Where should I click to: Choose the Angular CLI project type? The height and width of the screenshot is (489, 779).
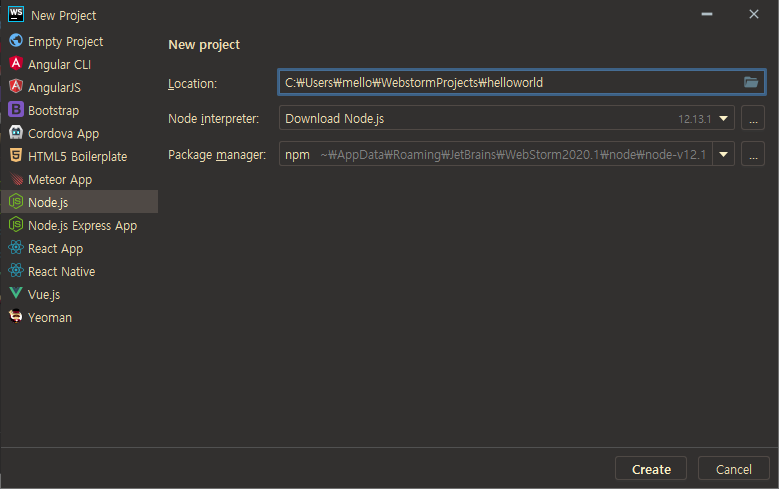(79, 64)
